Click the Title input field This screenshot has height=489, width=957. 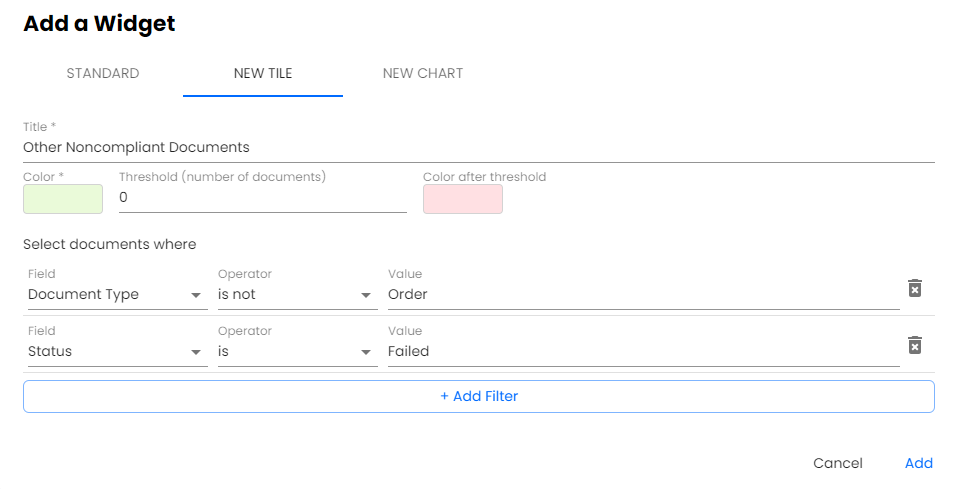tap(479, 148)
